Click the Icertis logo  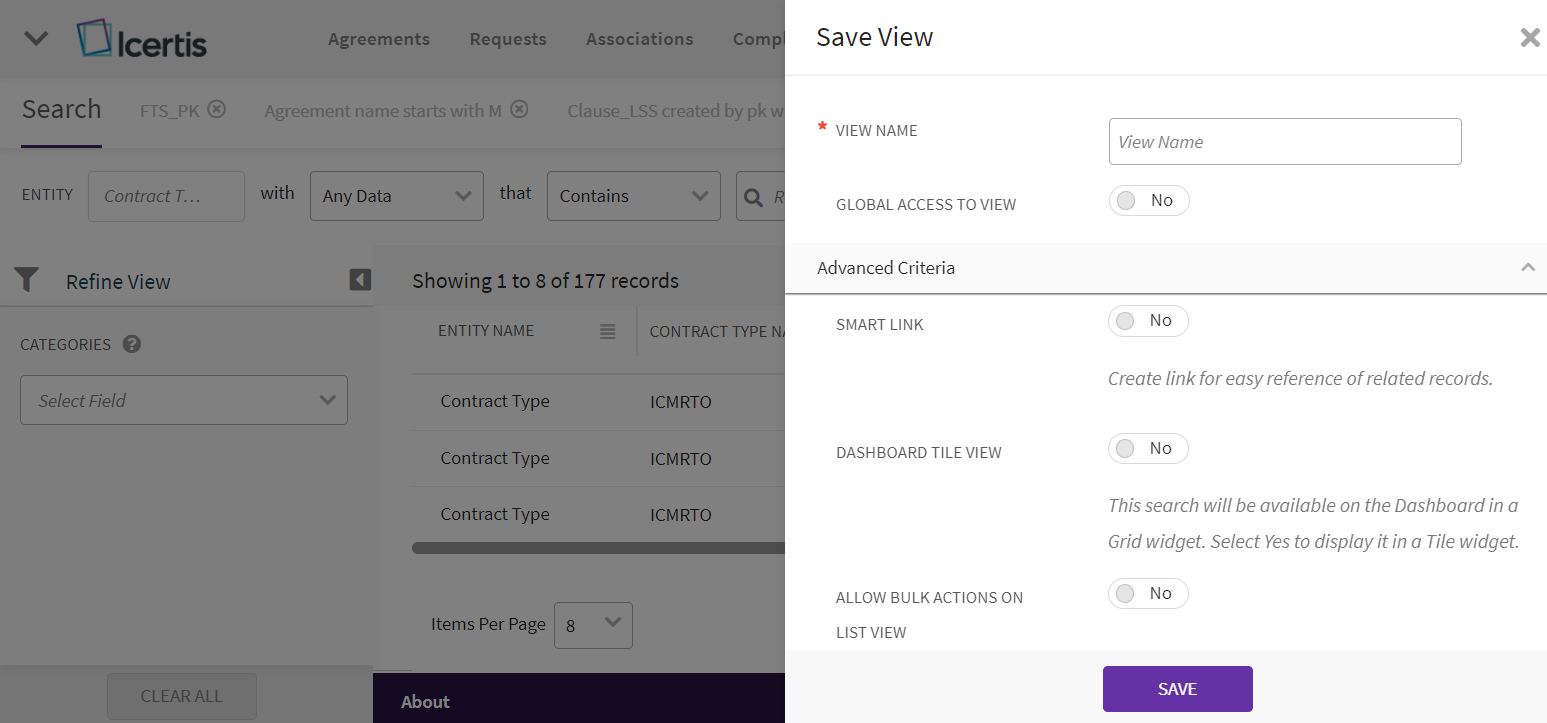[141, 39]
